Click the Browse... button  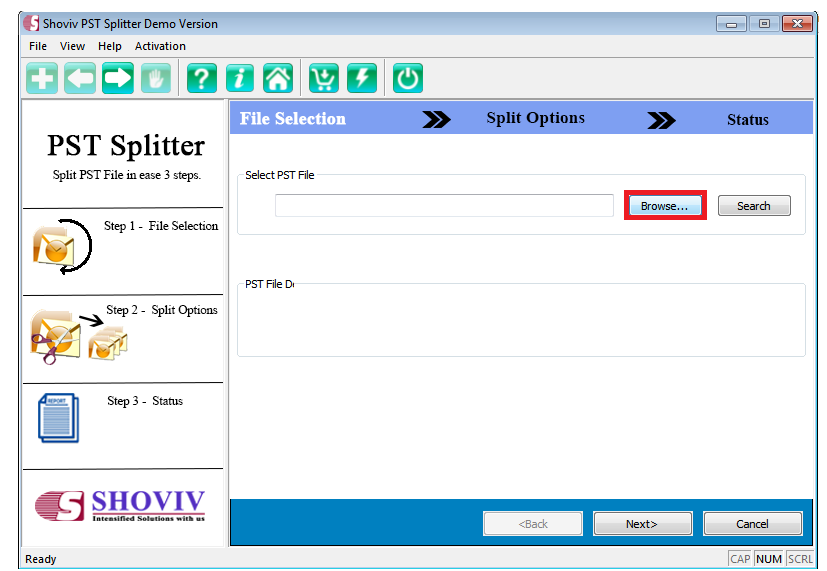[665, 206]
